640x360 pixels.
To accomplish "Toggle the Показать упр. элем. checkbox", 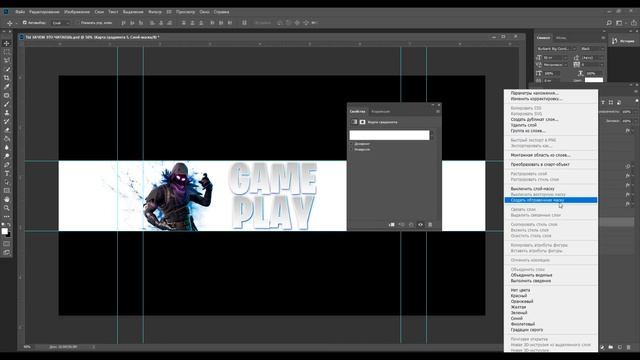I will (x=77, y=23).
